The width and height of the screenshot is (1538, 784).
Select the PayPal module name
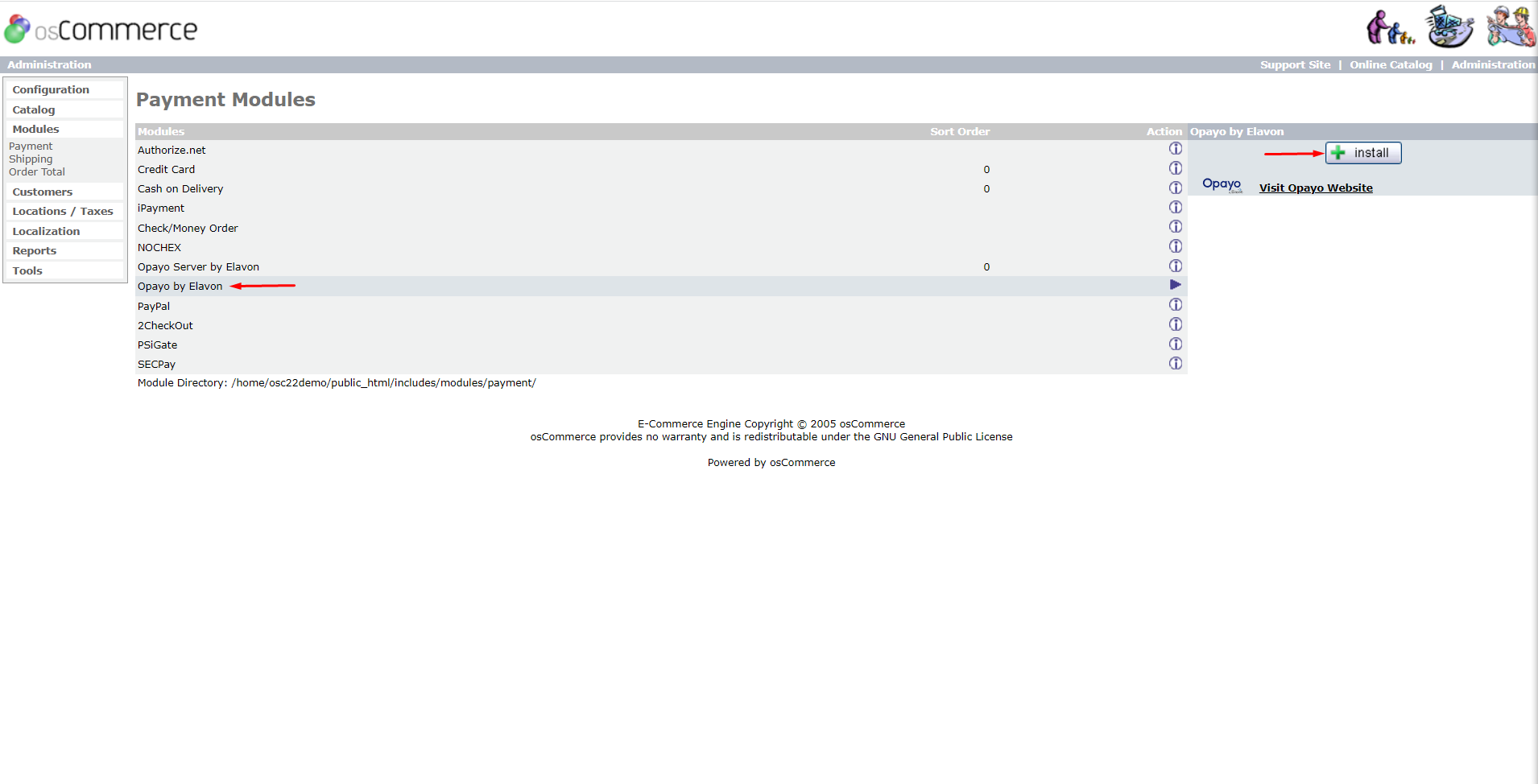(154, 306)
